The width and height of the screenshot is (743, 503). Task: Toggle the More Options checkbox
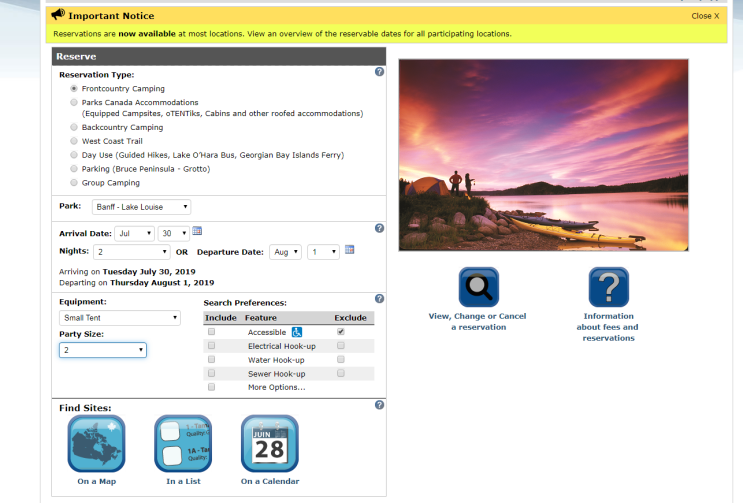(x=211, y=387)
